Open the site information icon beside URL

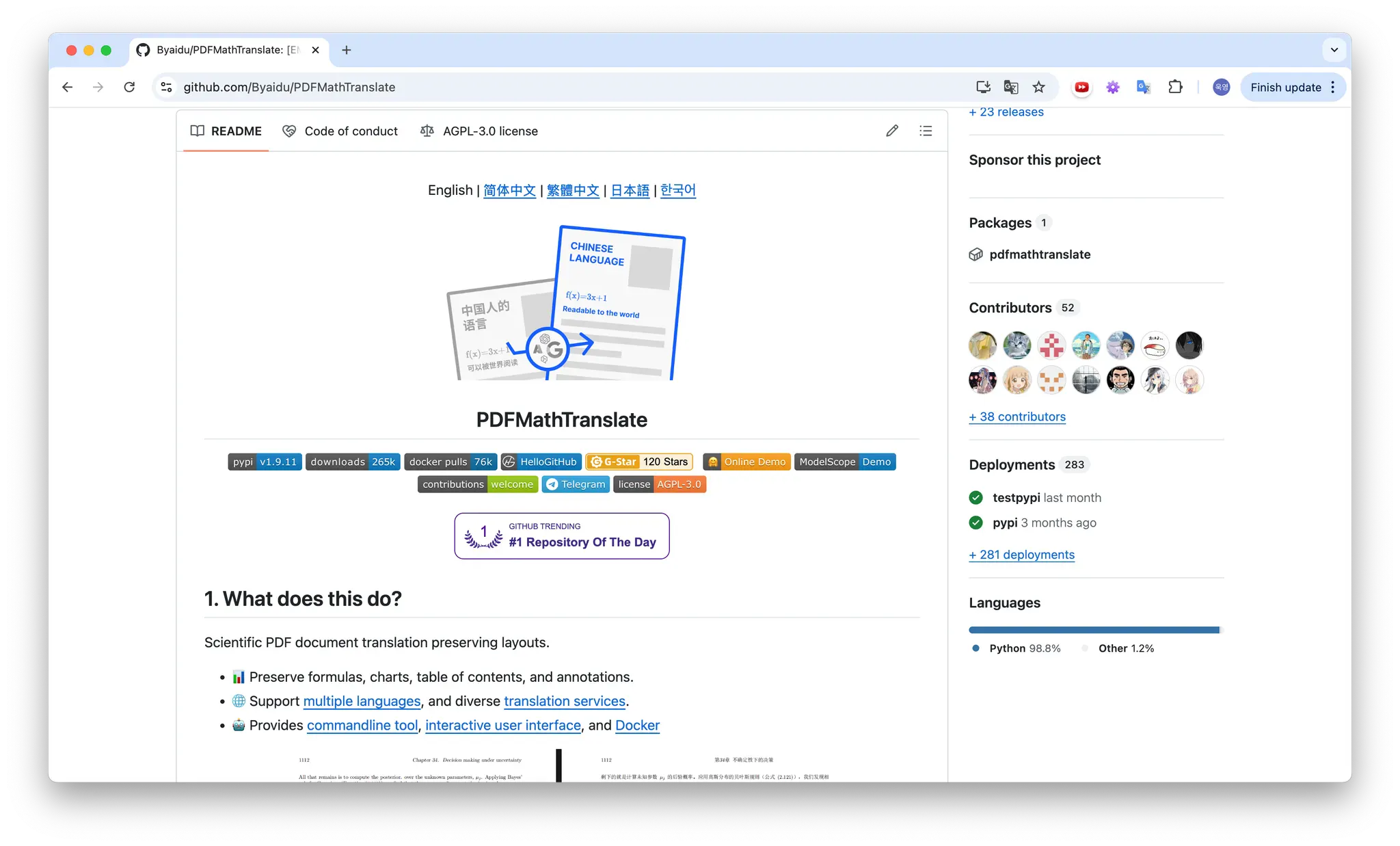click(166, 87)
